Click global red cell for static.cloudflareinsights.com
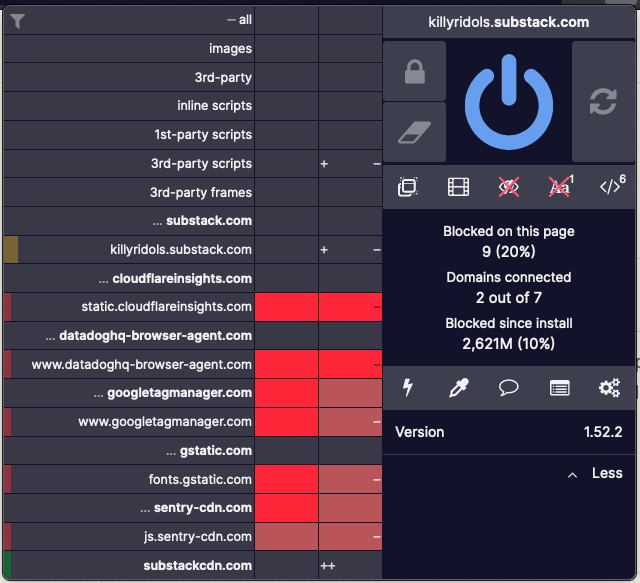This screenshot has height=583, width=640. (x=287, y=307)
